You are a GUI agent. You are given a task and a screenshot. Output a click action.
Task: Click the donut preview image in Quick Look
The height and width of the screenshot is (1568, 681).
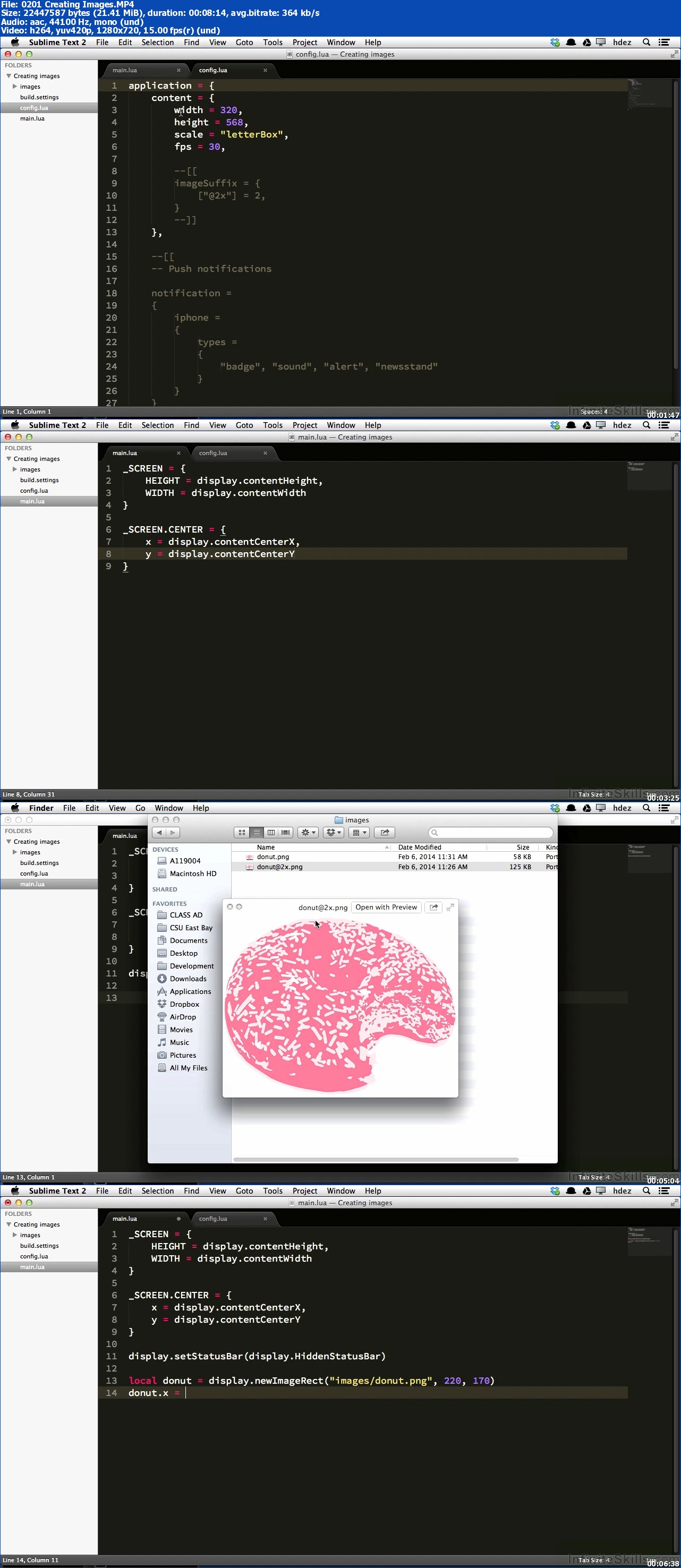pyautogui.click(x=340, y=1006)
